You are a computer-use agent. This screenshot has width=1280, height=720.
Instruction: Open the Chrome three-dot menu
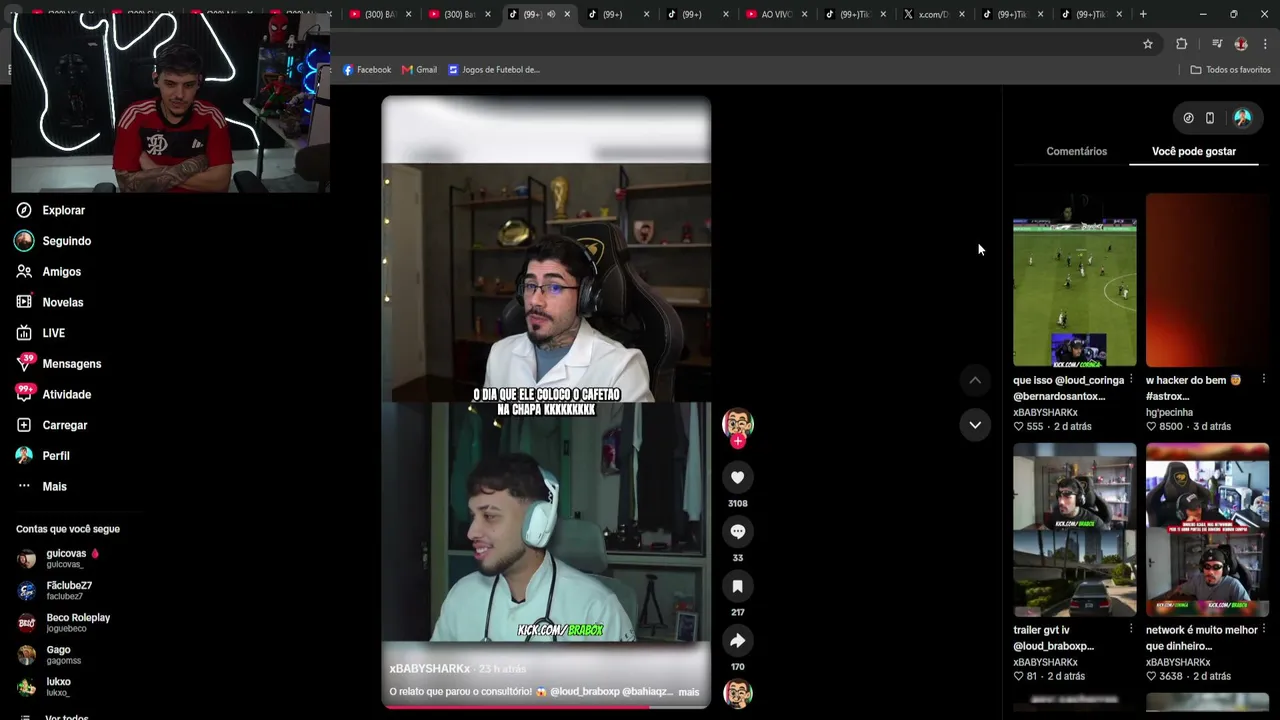pos(1266,44)
